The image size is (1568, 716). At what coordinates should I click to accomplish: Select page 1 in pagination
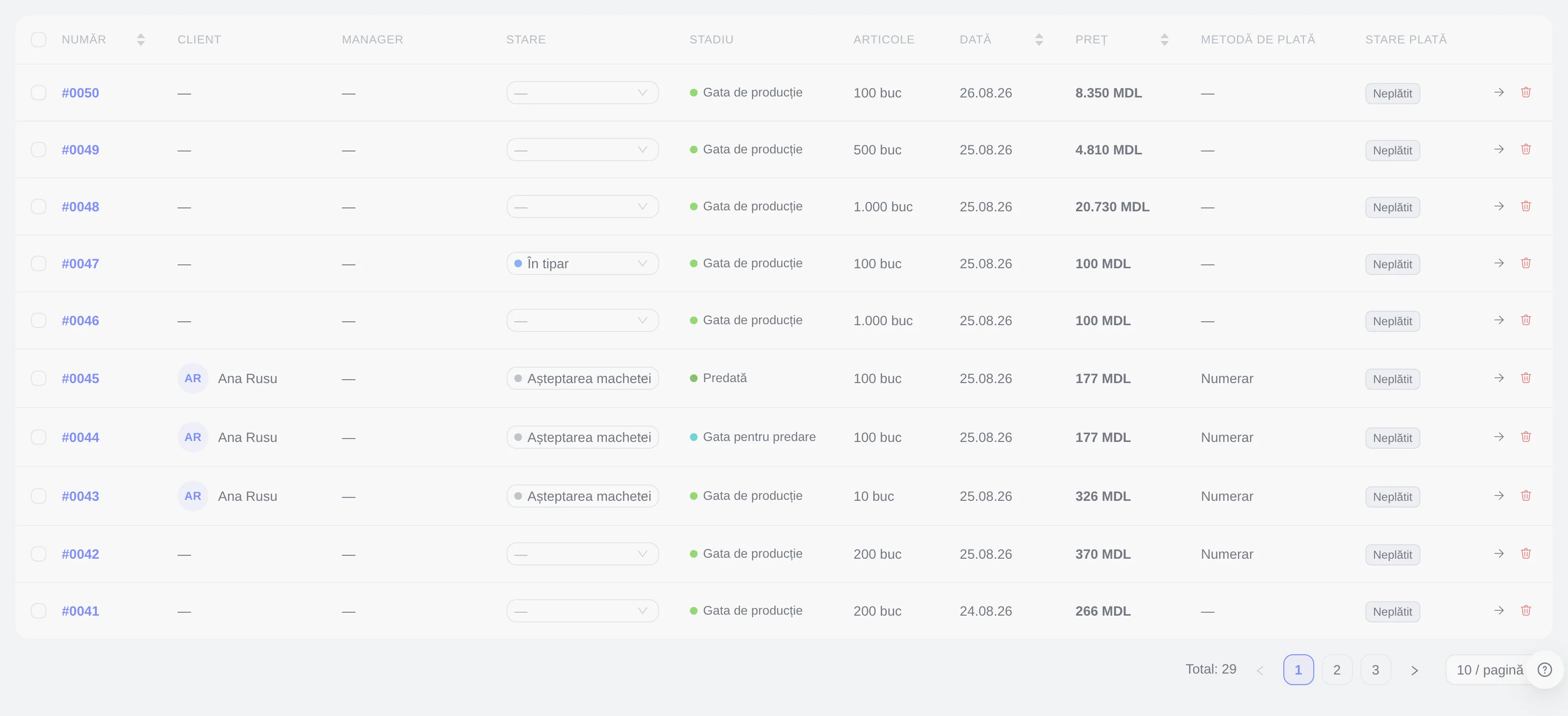(x=1298, y=670)
